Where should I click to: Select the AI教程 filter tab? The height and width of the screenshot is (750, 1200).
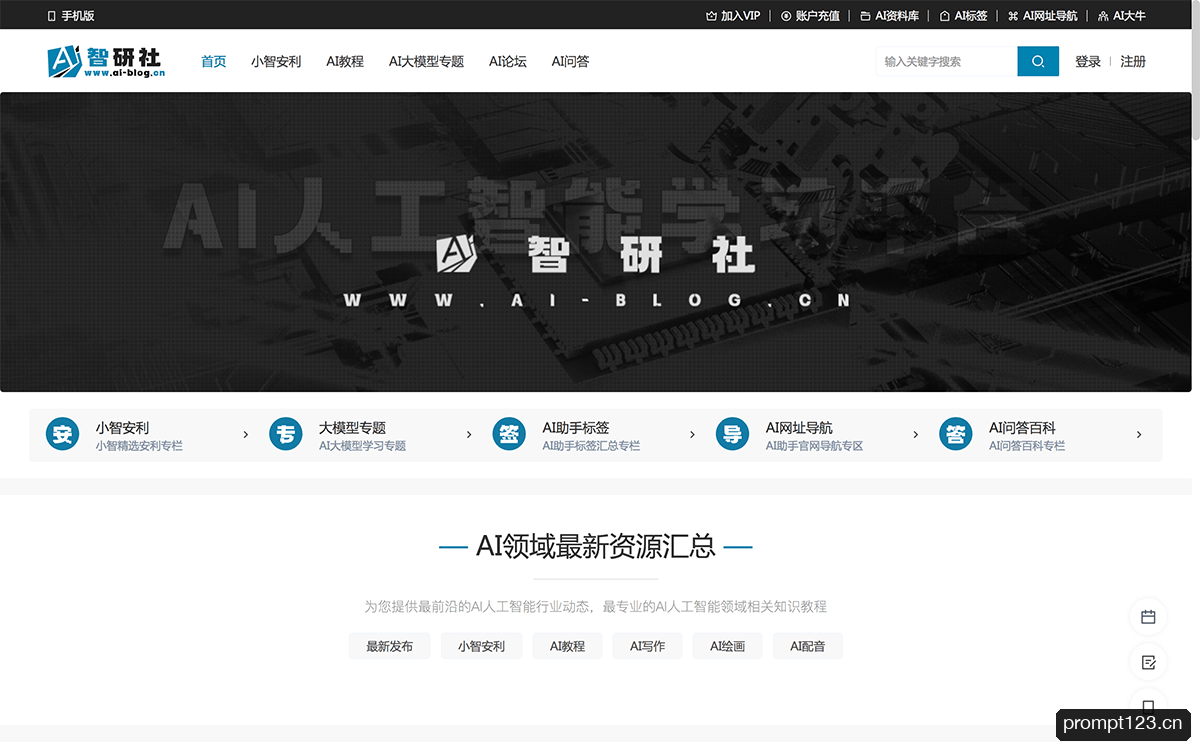tap(567, 646)
